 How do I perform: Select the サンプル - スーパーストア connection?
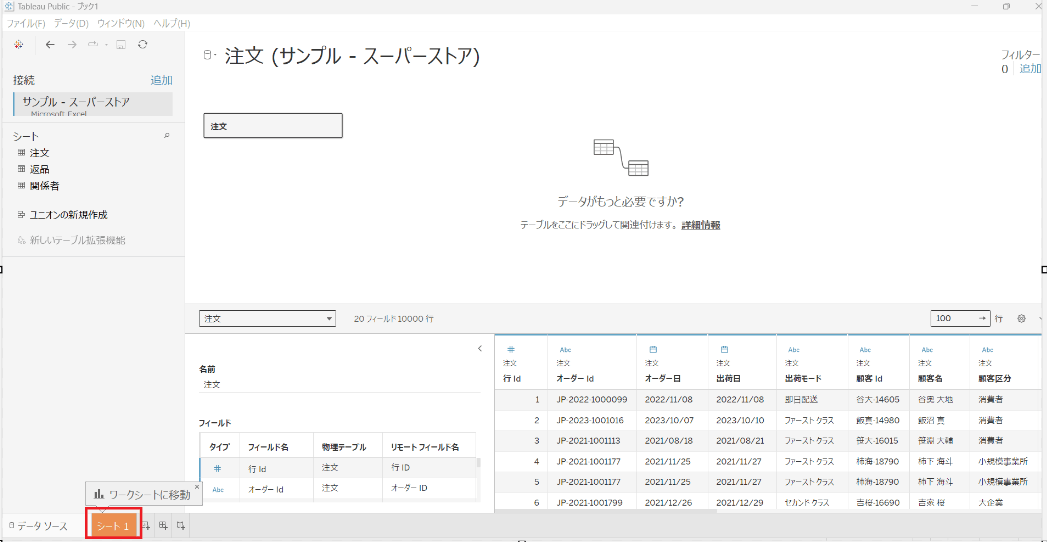tap(93, 104)
